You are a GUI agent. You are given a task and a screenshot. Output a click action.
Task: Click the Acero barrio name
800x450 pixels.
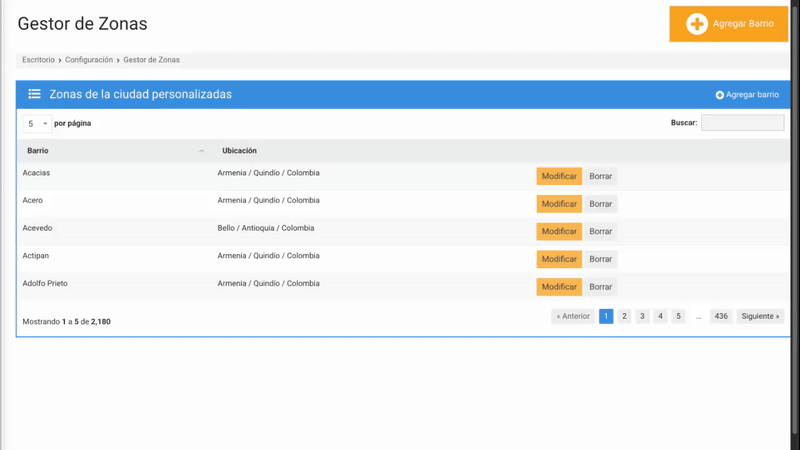click(x=33, y=201)
